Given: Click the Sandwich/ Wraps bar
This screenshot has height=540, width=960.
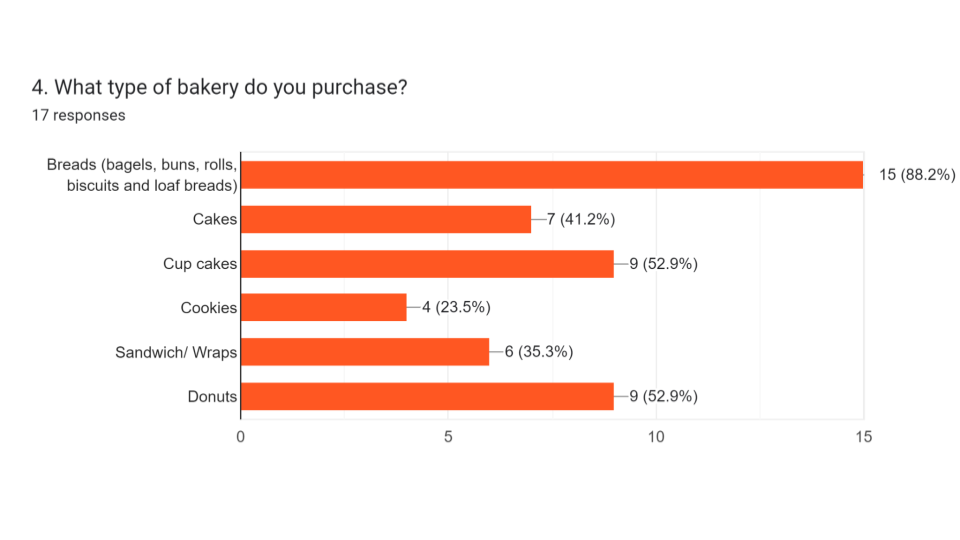Looking at the screenshot, I should [365, 352].
